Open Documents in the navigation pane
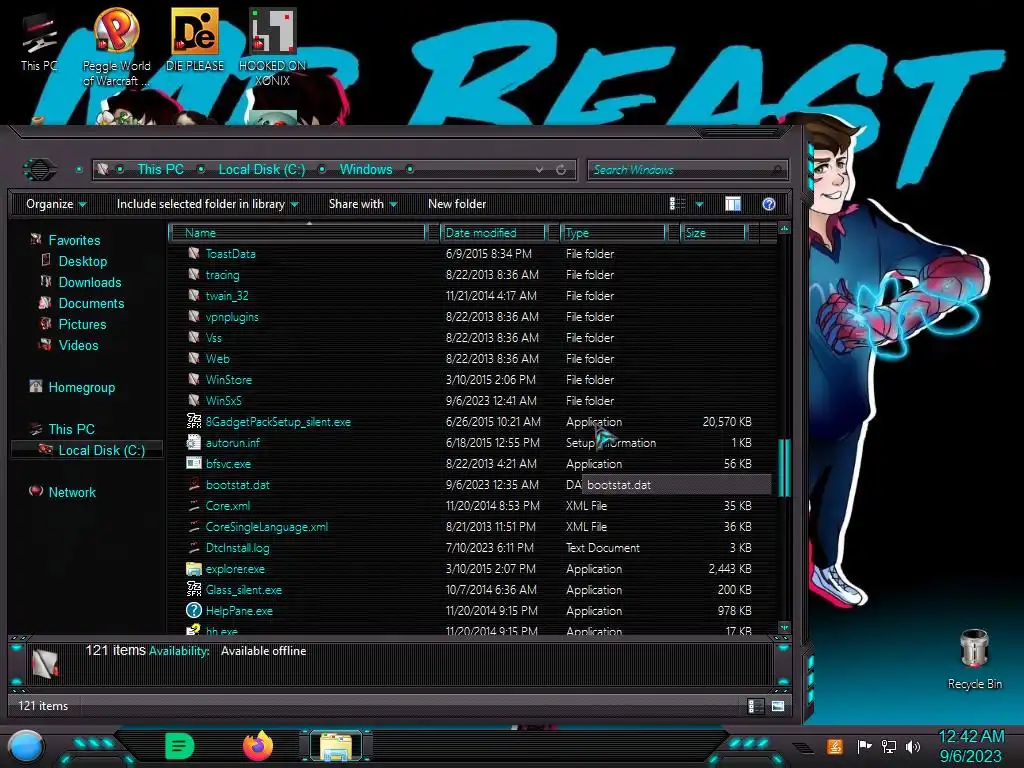The height and width of the screenshot is (768, 1024). click(91, 303)
